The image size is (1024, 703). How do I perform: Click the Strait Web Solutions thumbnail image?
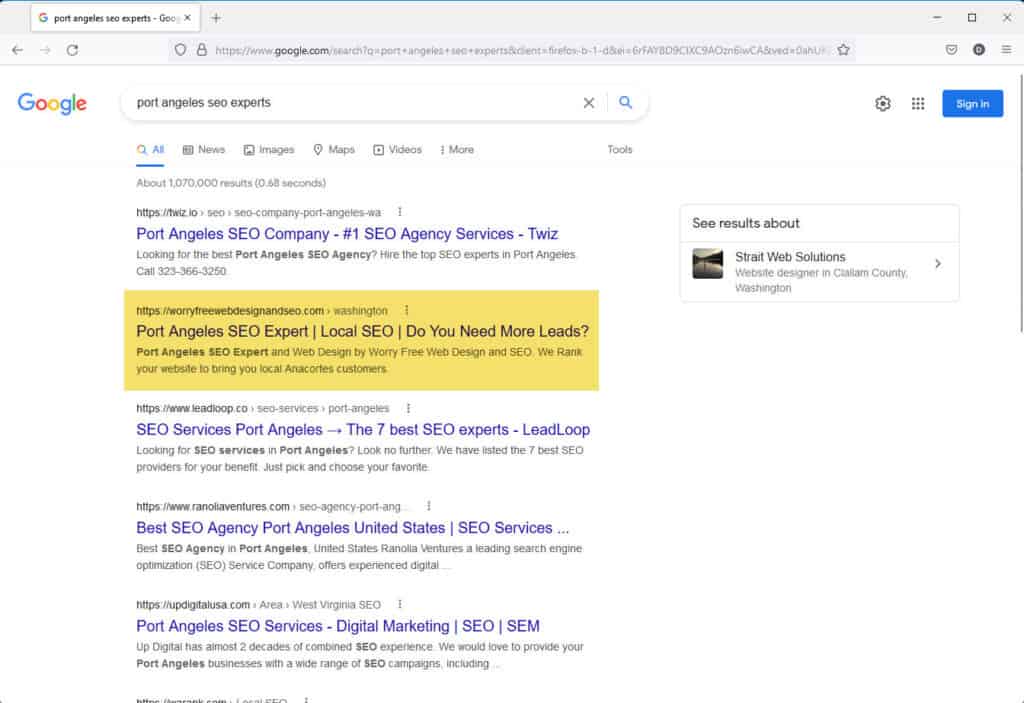click(x=707, y=263)
